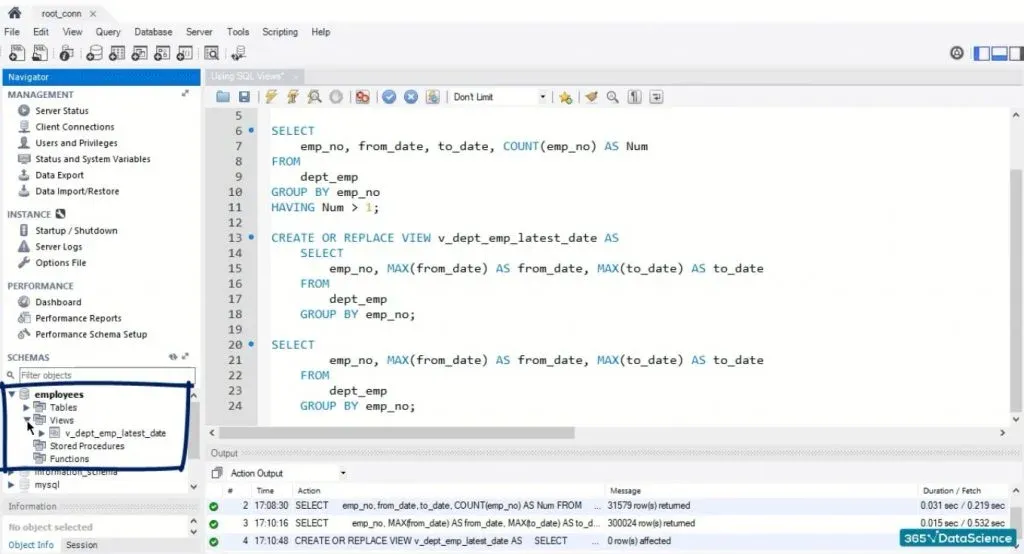
Task: Click the find magnifier icon in editor toolbar
Action: coord(612,97)
